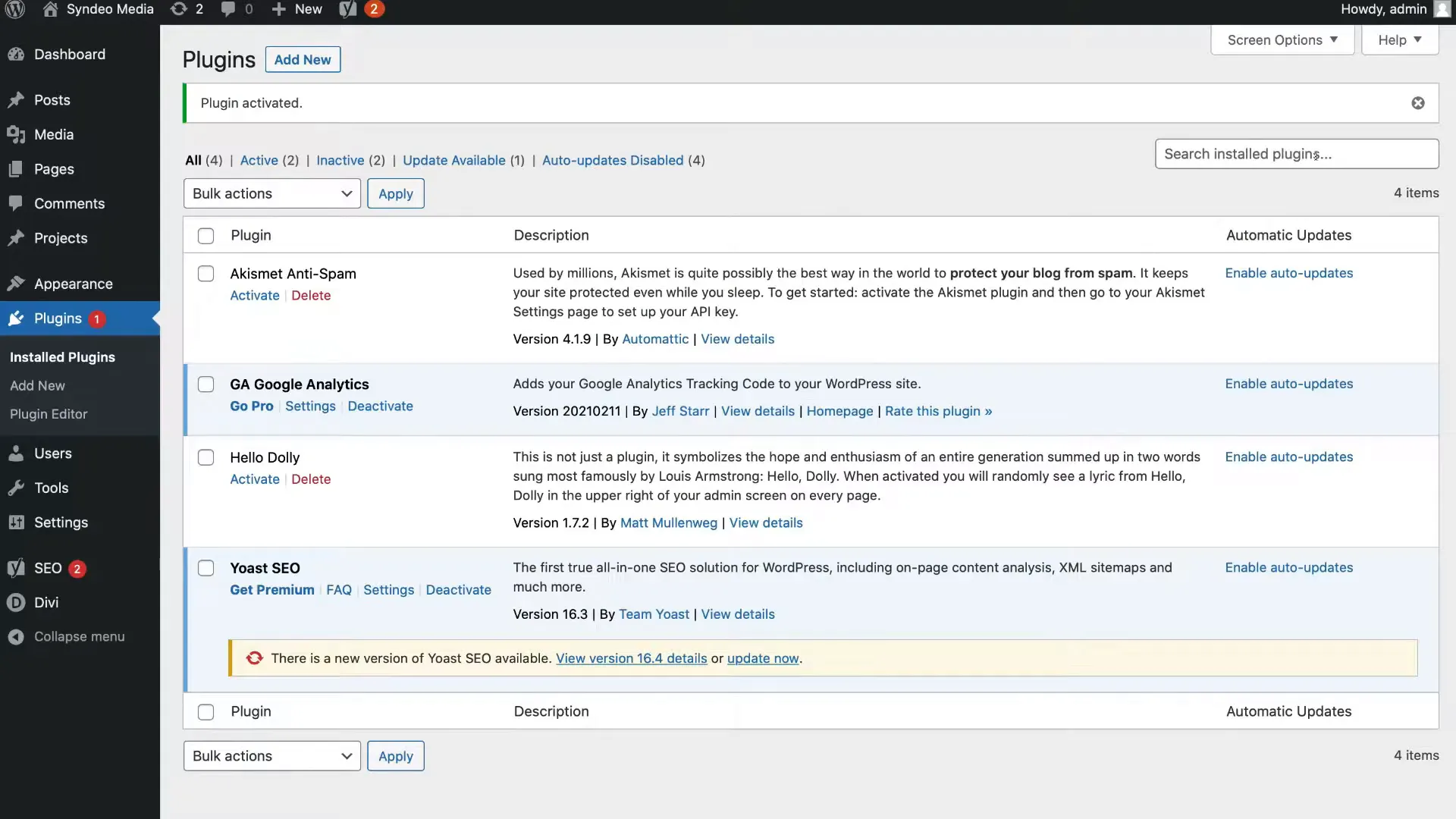The height and width of the screenshot is (819, 1456).
Task: Delete the Hello Dolly plugin
Action: pyautogui.click(x=311, y=479)
